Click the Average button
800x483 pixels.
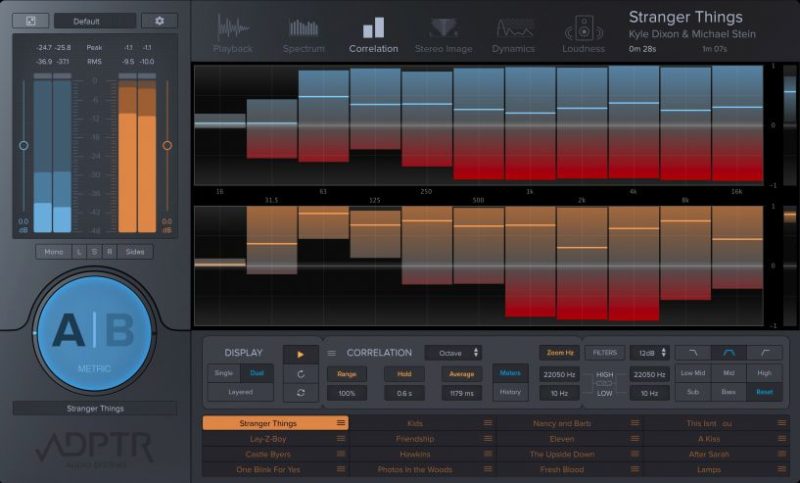[x=462, y=374]
